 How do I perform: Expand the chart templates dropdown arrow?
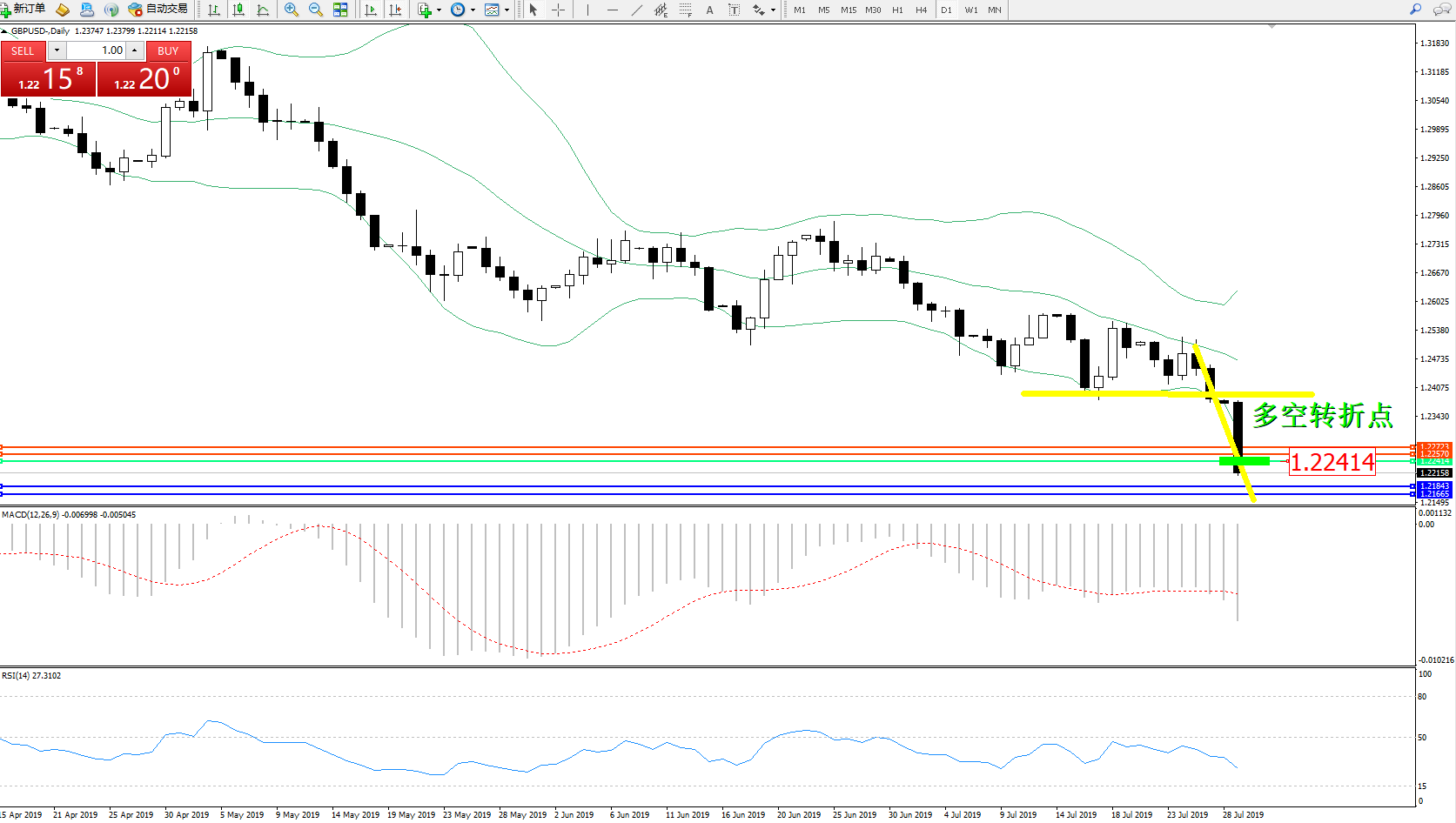point(507,10)
